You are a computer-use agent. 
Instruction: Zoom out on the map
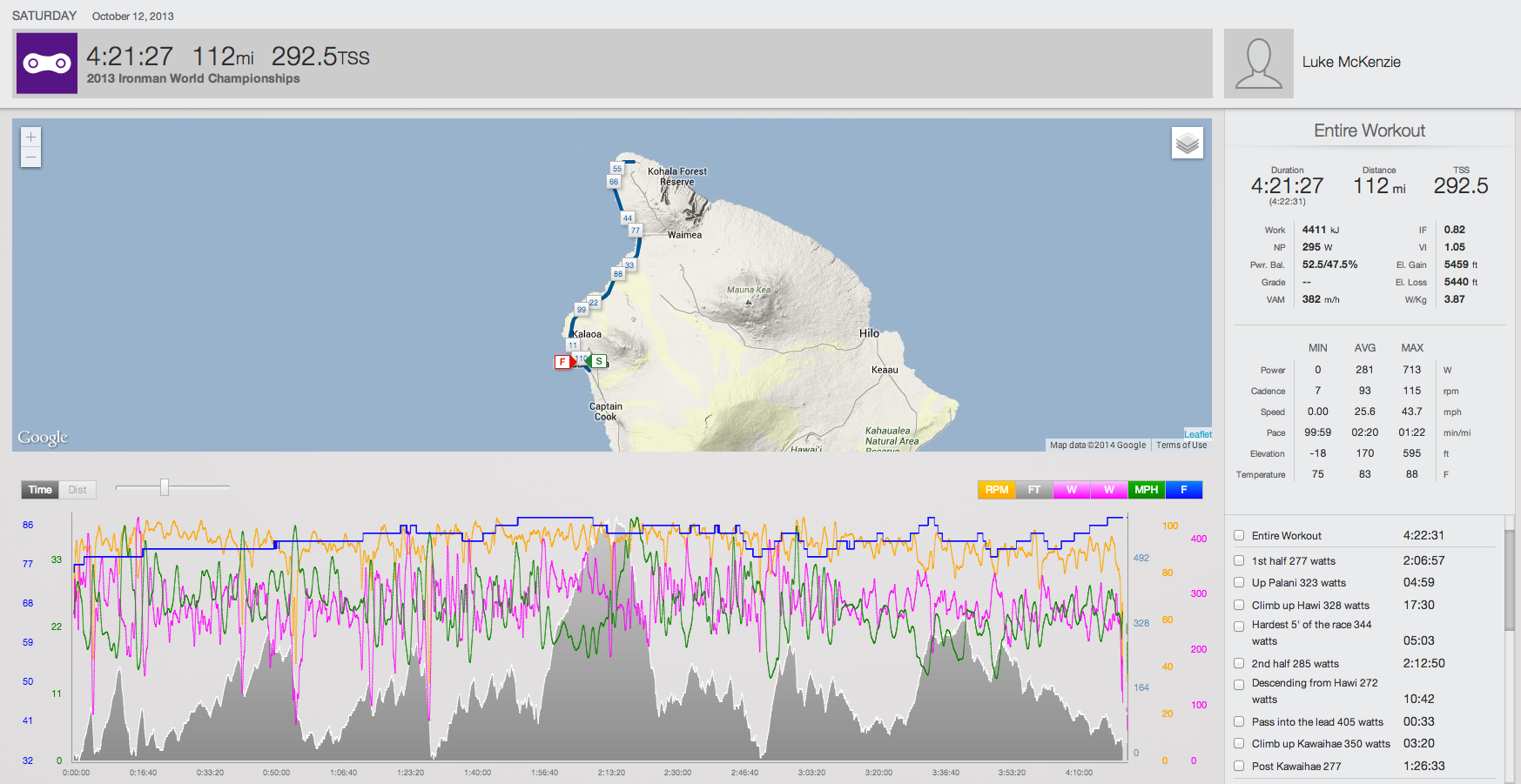click(x=30, y=157)
